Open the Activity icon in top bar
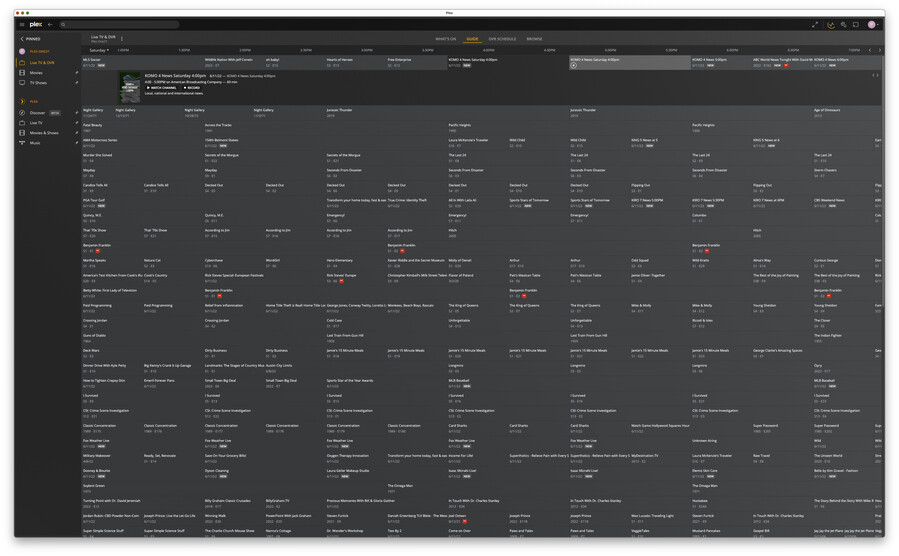This screenshot has height=556, width=899. click(x=830, y=25)
